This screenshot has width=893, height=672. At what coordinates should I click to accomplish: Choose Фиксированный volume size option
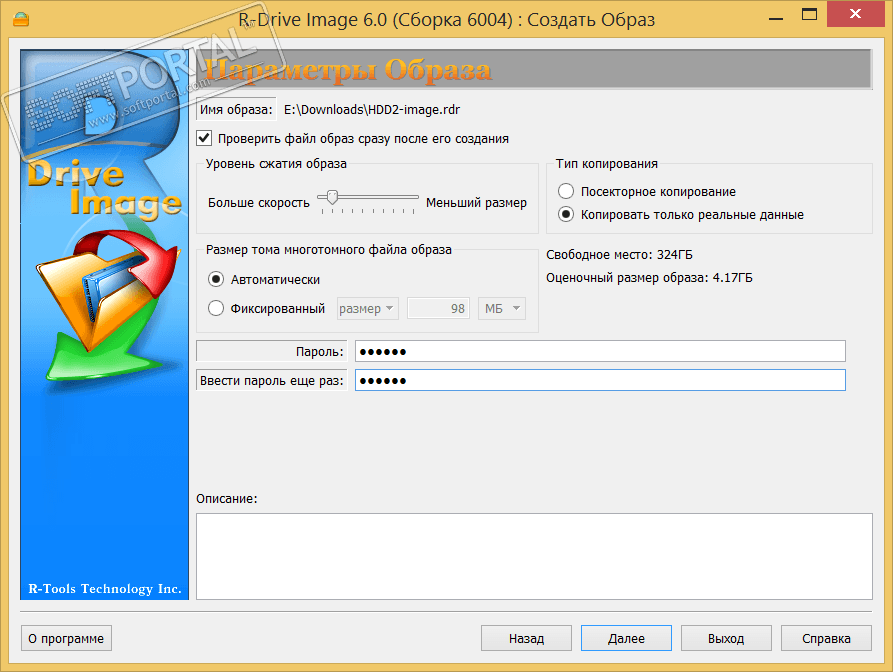pyautogui.click(x=216, y=308)
